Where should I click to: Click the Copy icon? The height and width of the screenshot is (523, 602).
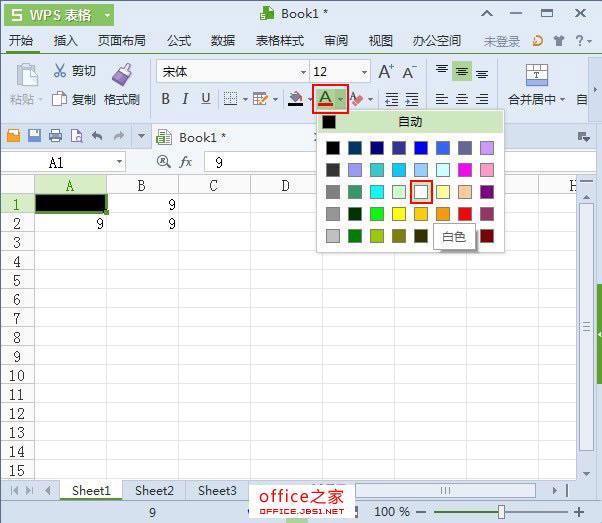point(59,99)
